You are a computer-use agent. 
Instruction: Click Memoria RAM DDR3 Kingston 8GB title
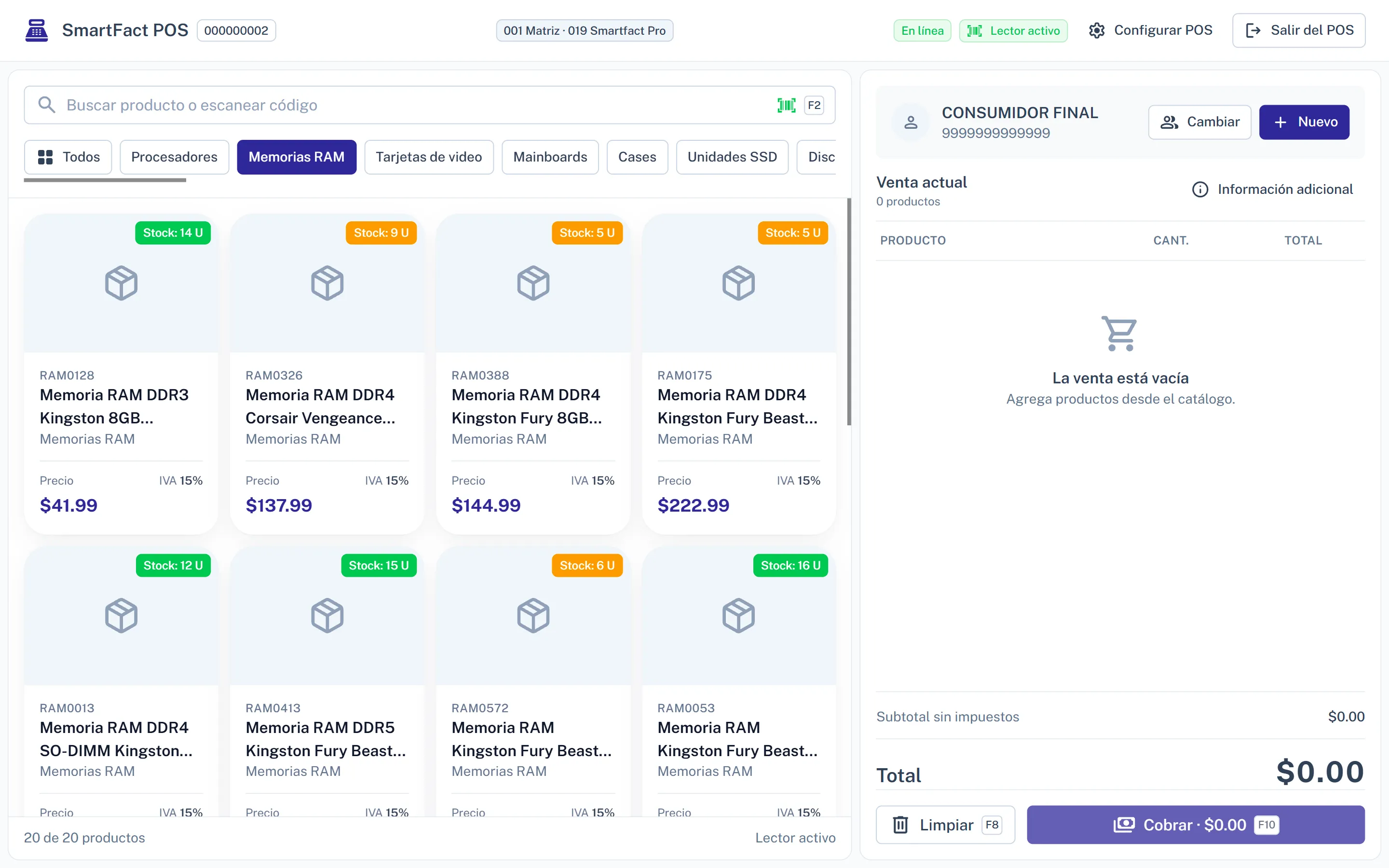click(114, 407)
